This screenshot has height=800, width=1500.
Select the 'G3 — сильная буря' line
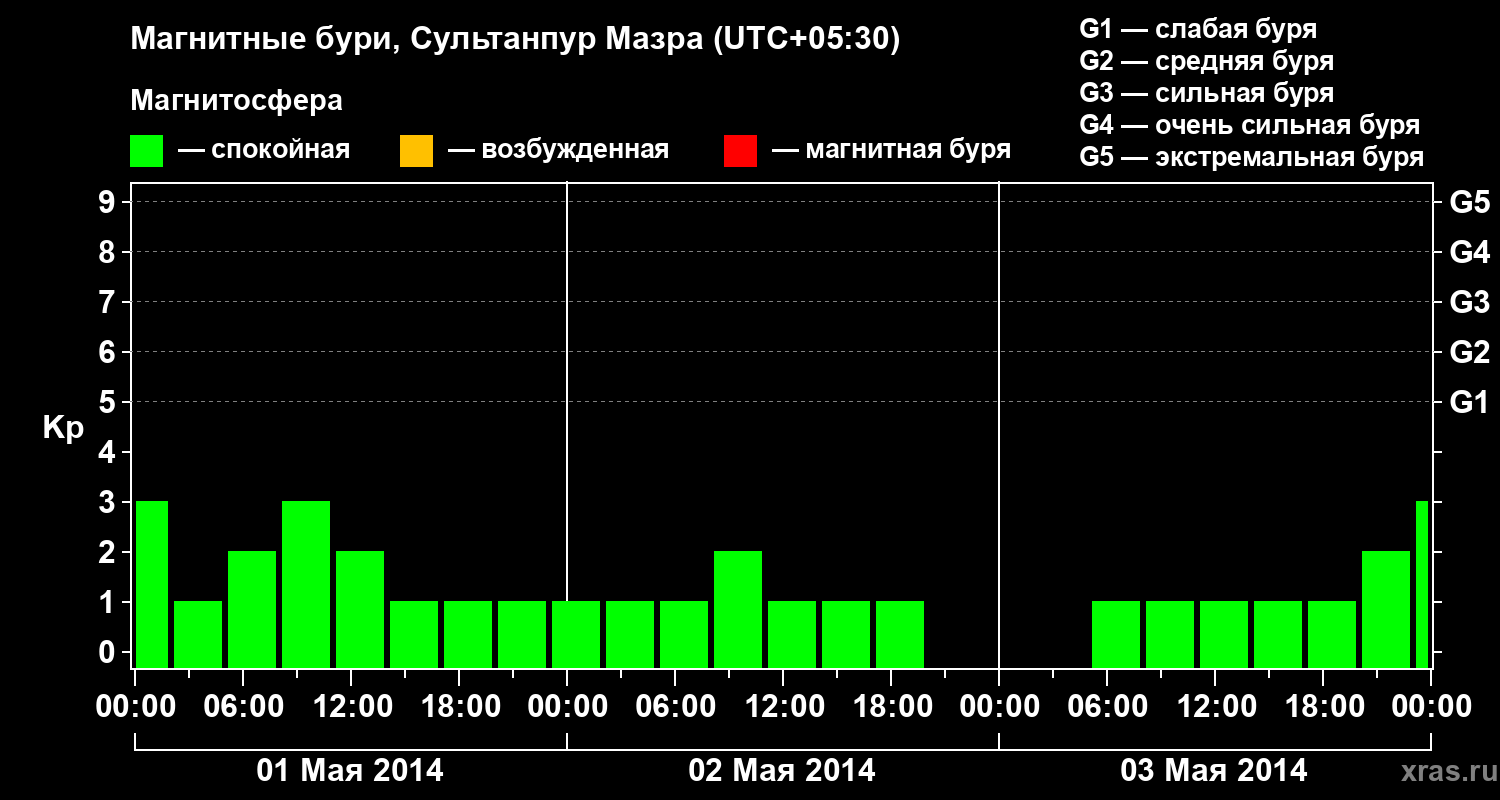click(1206, 93)
